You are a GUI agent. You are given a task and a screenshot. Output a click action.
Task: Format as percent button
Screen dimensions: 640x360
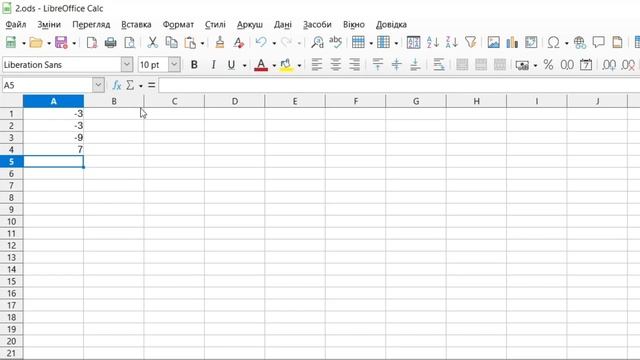click(548, 64)
